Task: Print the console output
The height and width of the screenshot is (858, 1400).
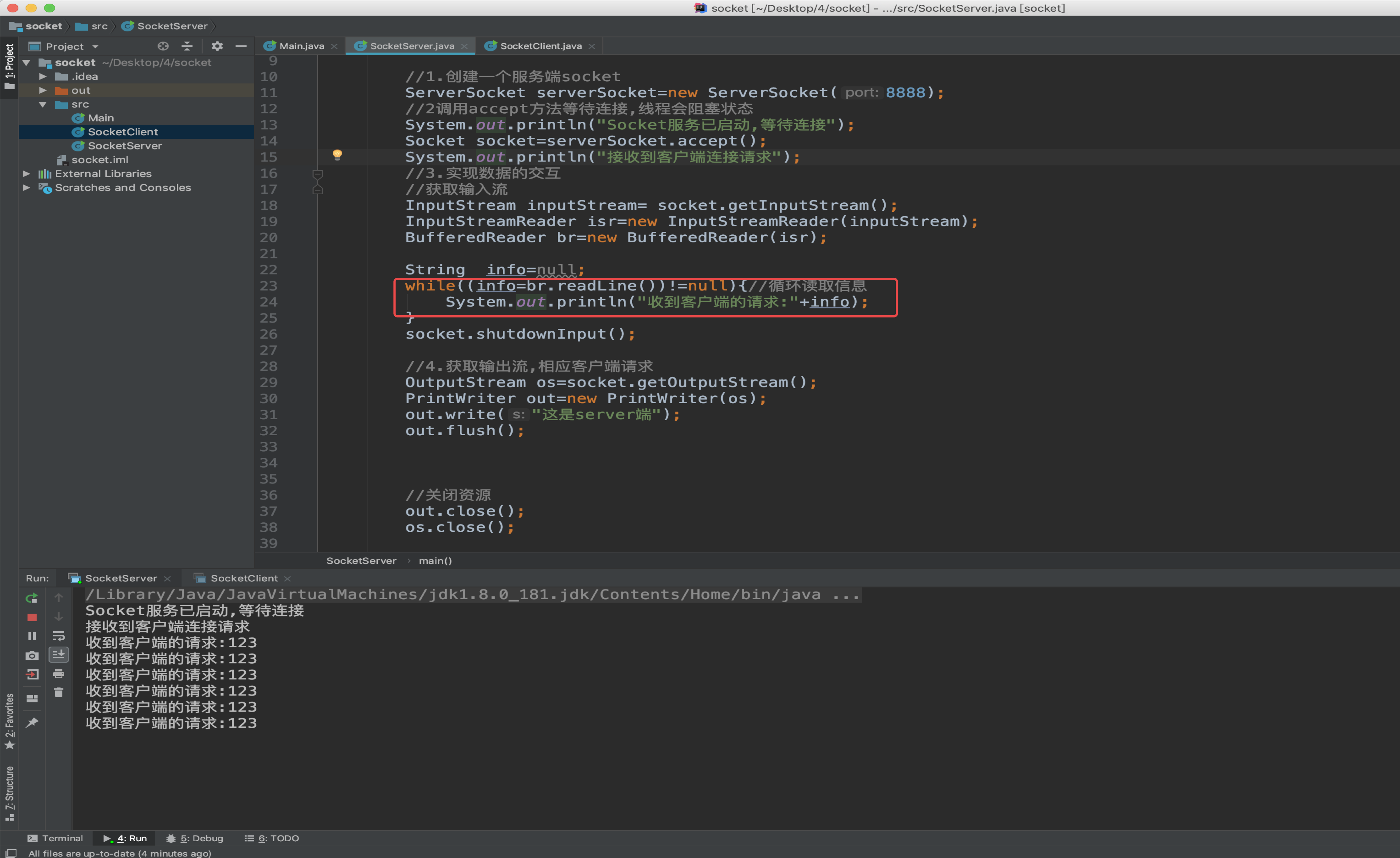Action: [59, 674]
